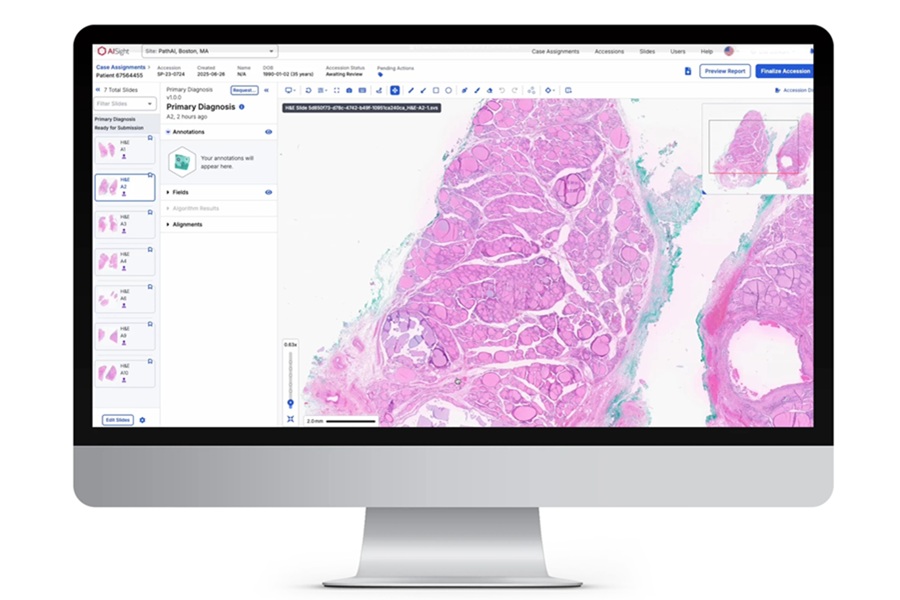The image size is (900, 600).
Task: Select the circle annotation tool
Action: click(x=448, y=91)
